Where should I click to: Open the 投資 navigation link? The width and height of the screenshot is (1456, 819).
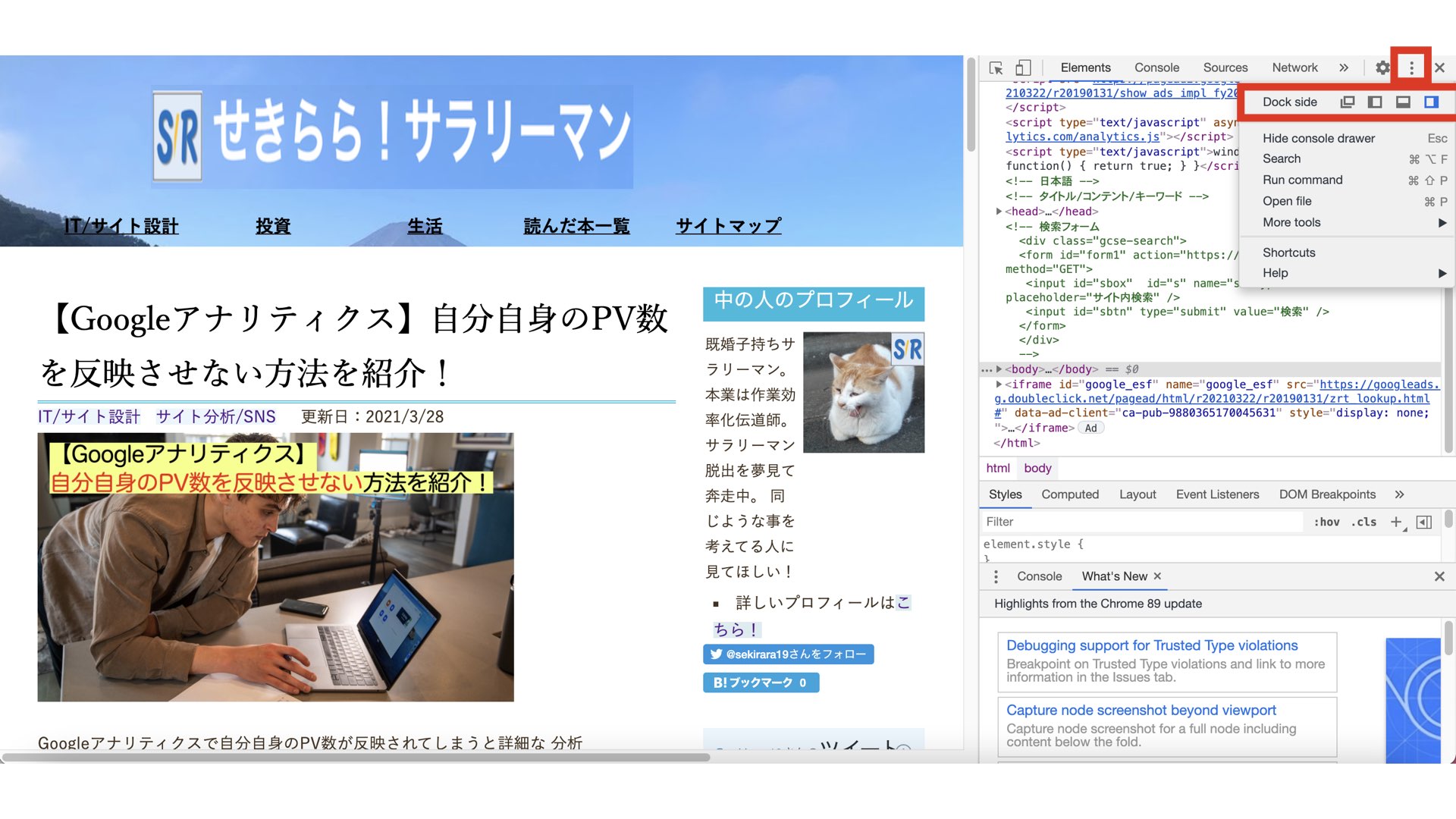point(273,226)
